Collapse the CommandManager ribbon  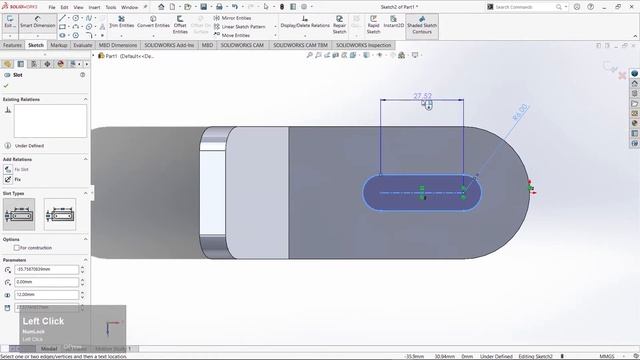coord(635,36)
